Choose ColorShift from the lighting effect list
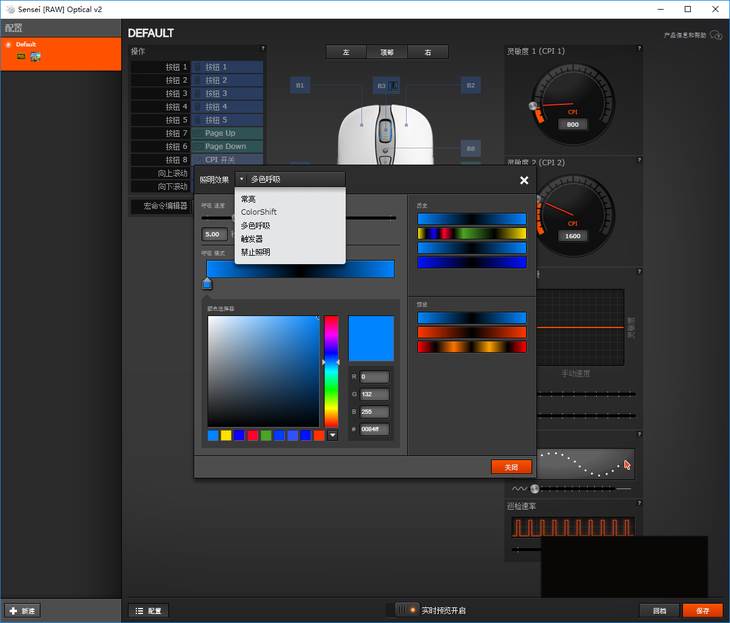Screen dimensions: 730x623 click(258, 212)
